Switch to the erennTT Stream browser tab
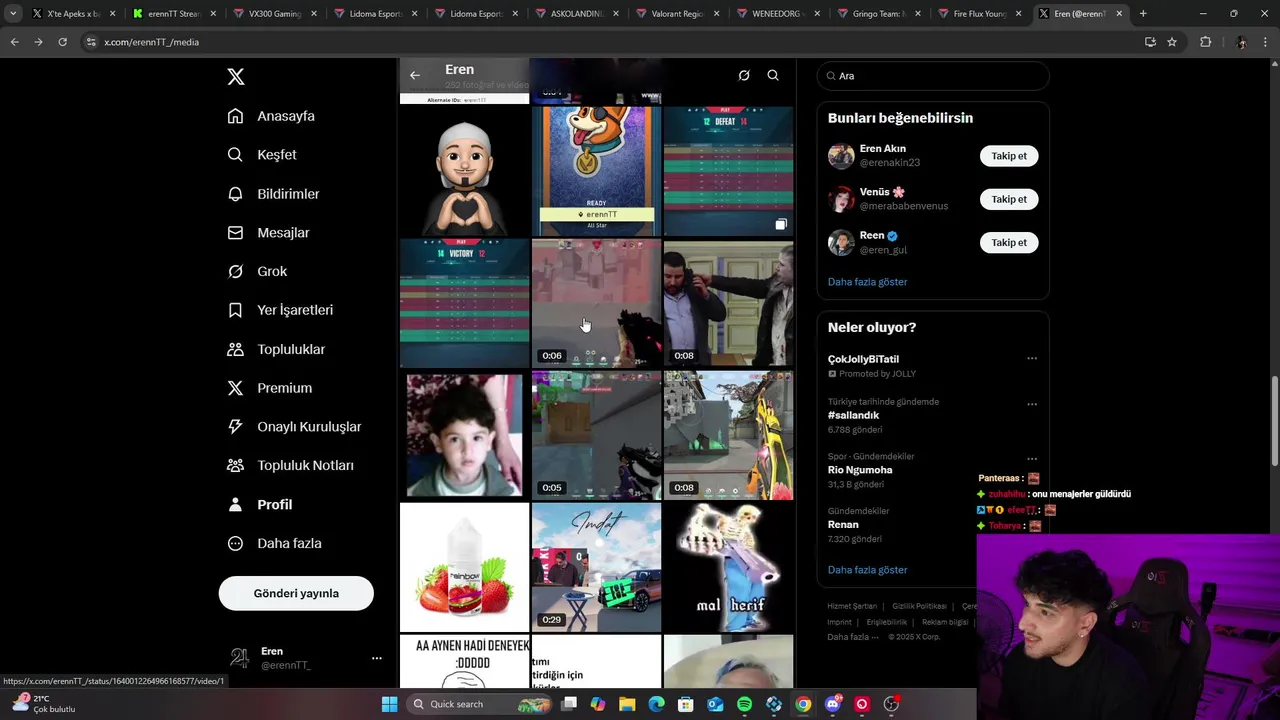Viewport: 1280px width, 720px height. [173, 14]
